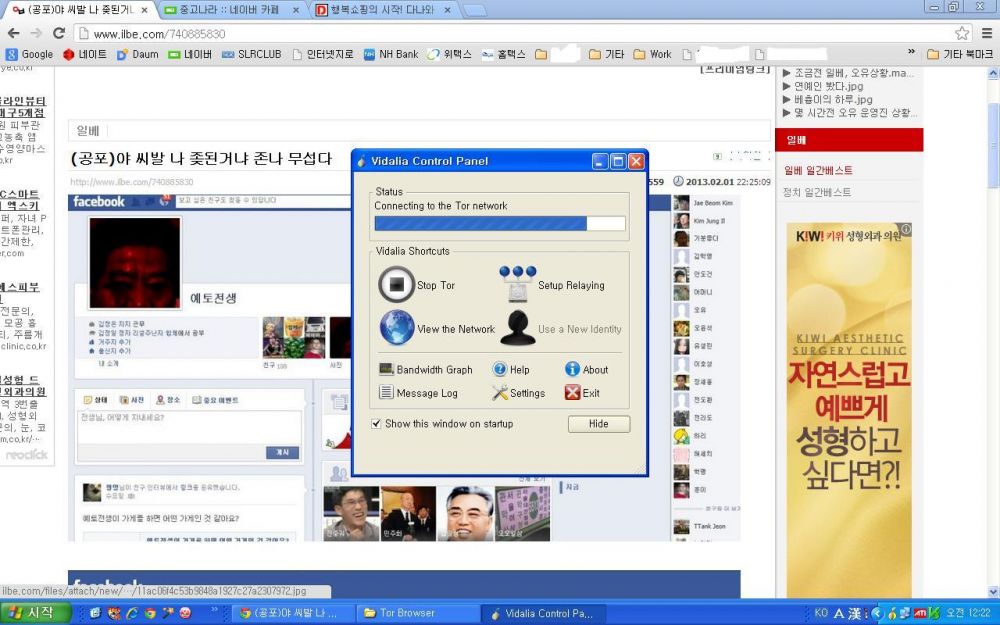Viewport: 1000px width, 625px height.
Task: Open the 네이버 bookmark
Action: click(189, 54)
